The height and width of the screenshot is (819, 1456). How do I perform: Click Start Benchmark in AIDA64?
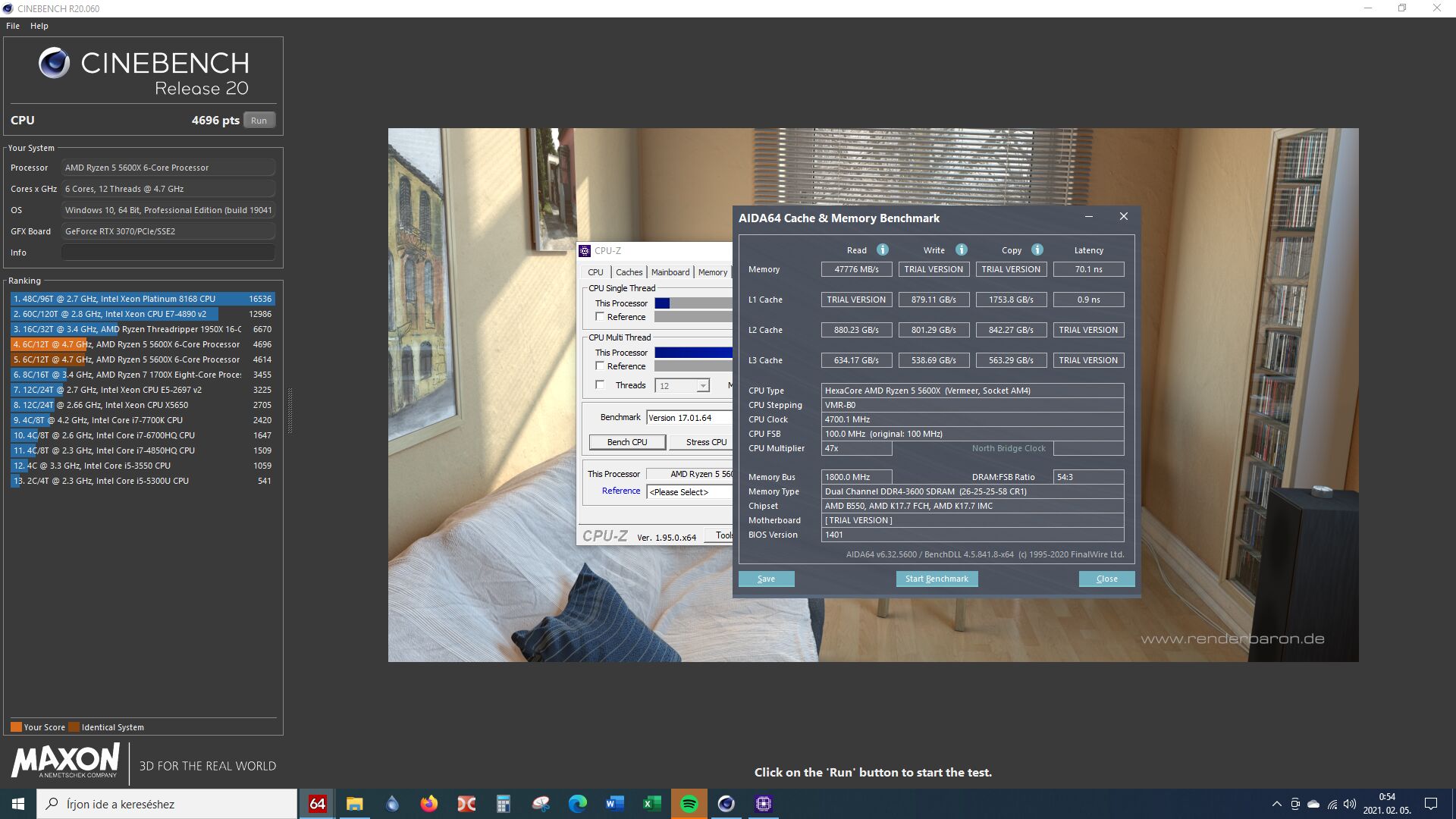[937, 579]
